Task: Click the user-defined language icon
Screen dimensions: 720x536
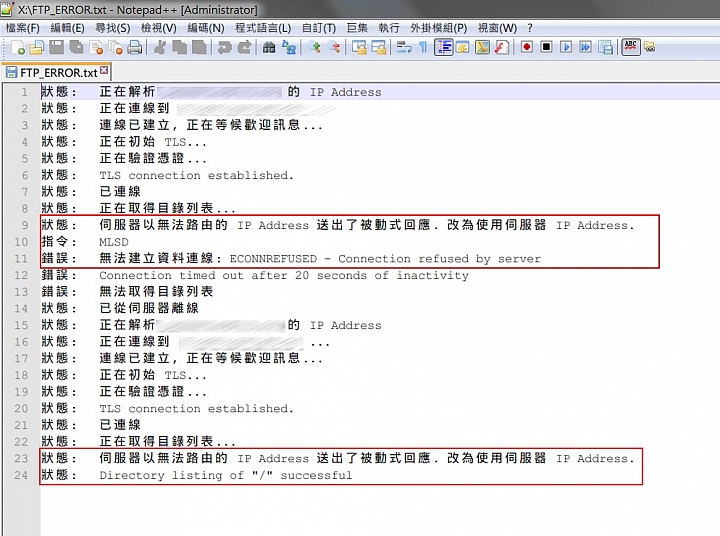Action: point(462,47)
